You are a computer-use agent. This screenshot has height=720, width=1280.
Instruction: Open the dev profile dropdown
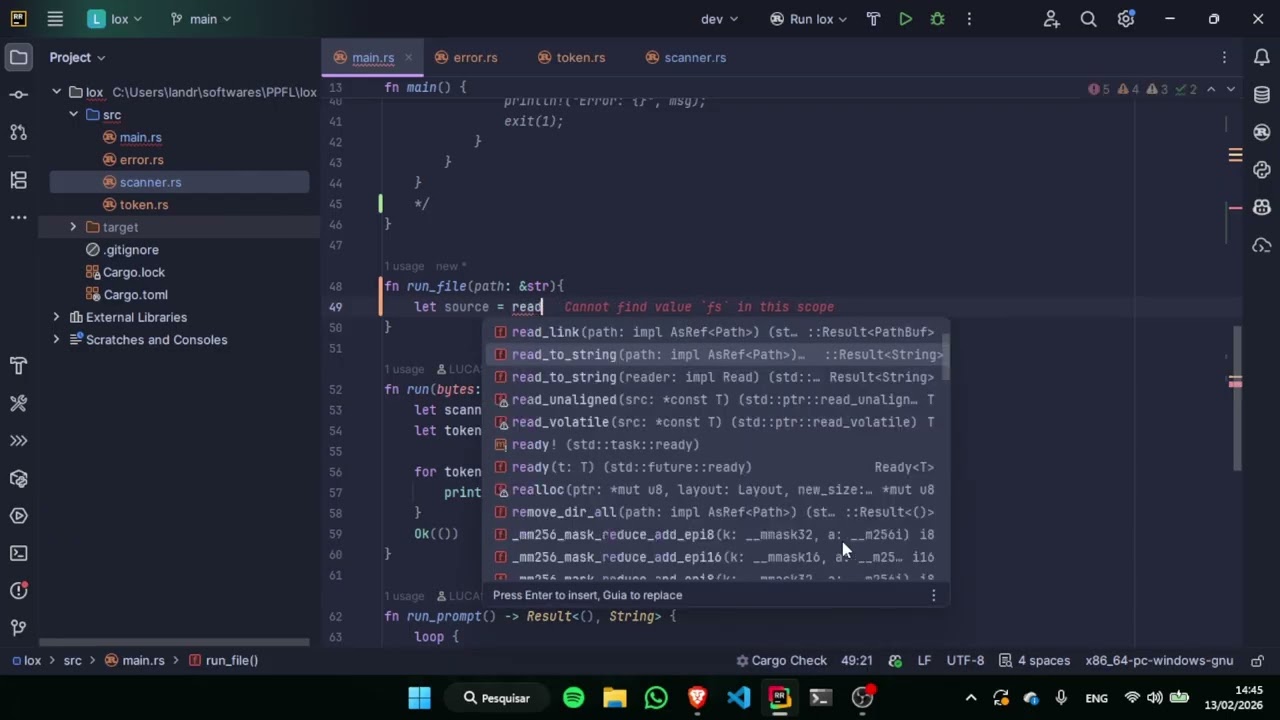[x=719, y=19]
